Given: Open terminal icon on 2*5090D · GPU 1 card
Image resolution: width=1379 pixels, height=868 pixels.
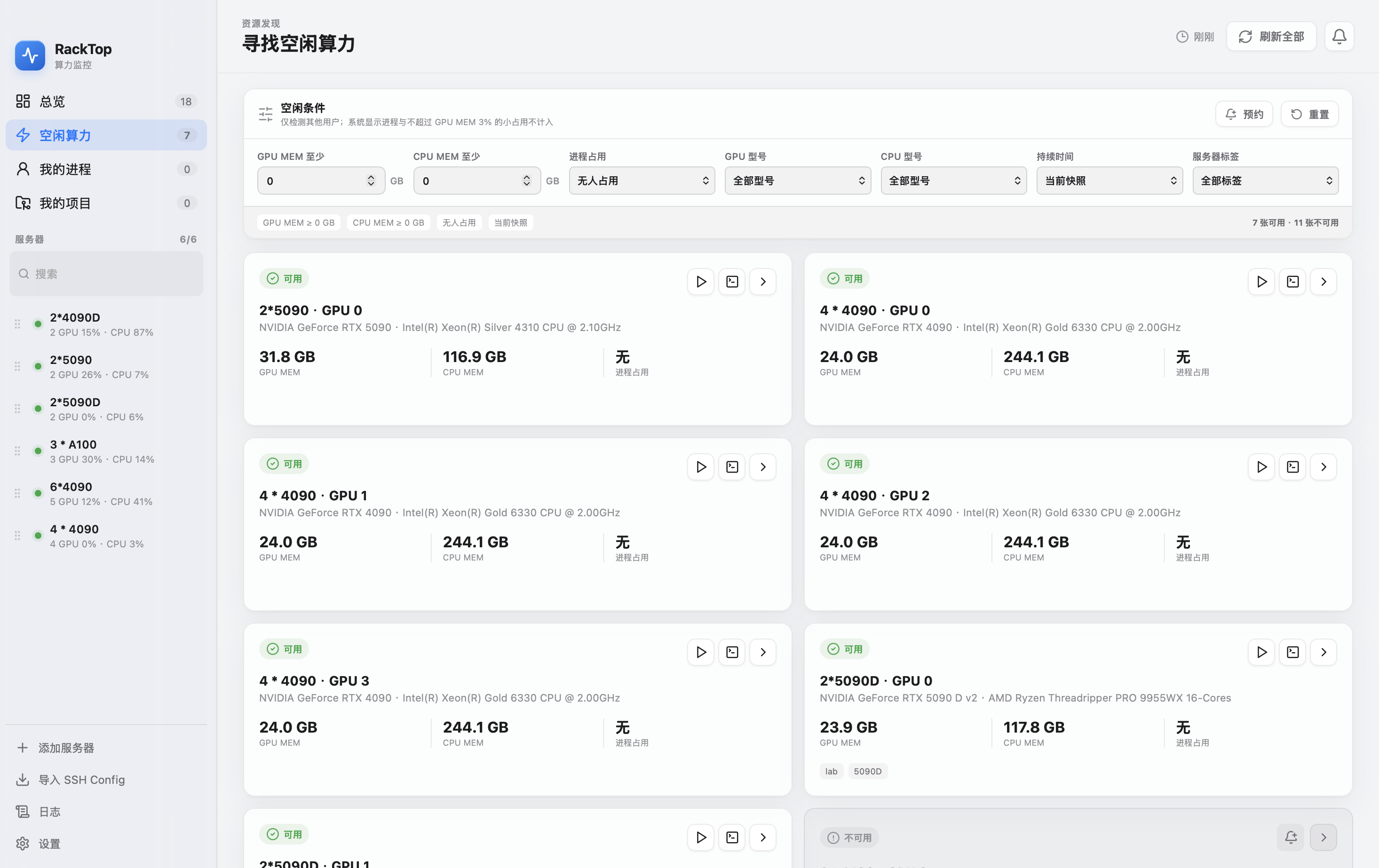Looking at the screenshot, I should tap(732, 837).
